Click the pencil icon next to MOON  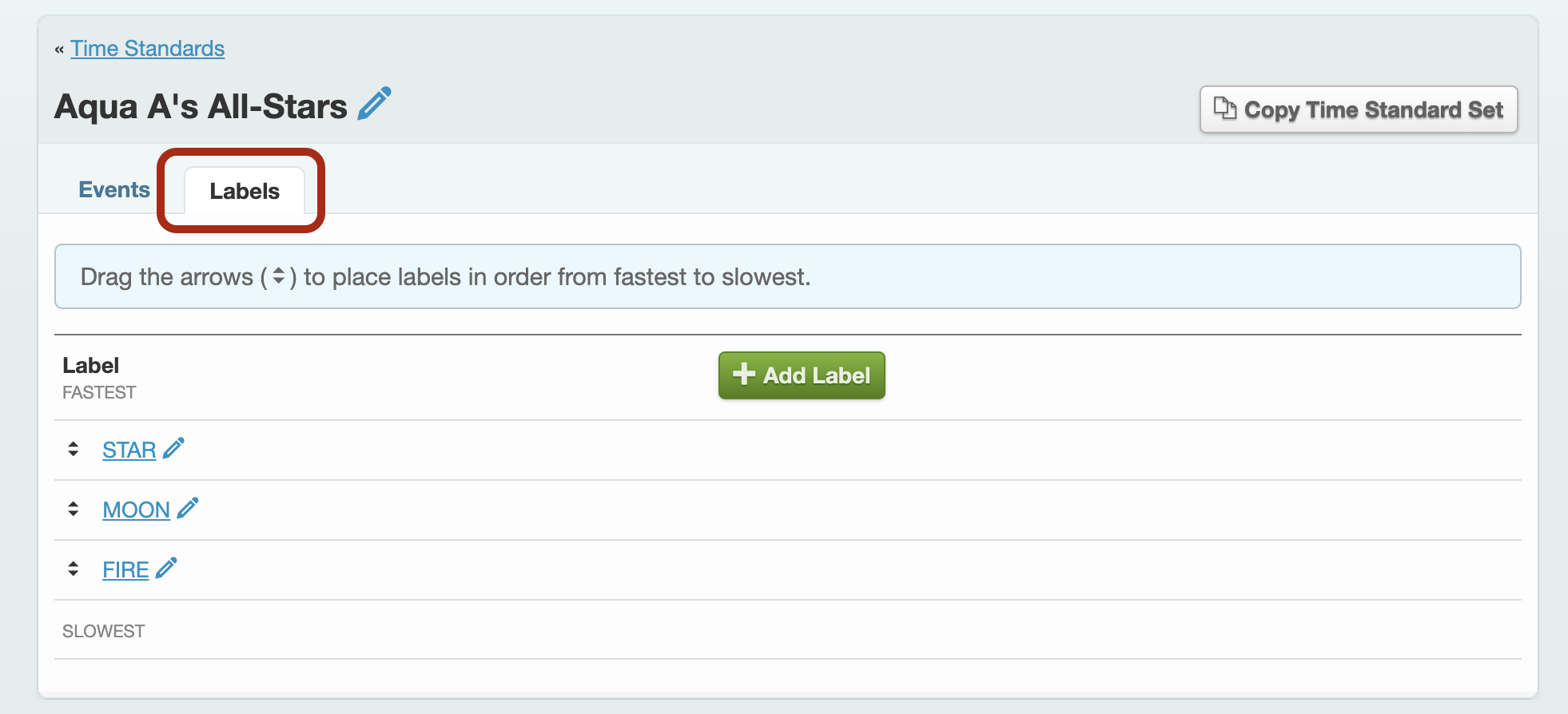[x=188, y=508]
